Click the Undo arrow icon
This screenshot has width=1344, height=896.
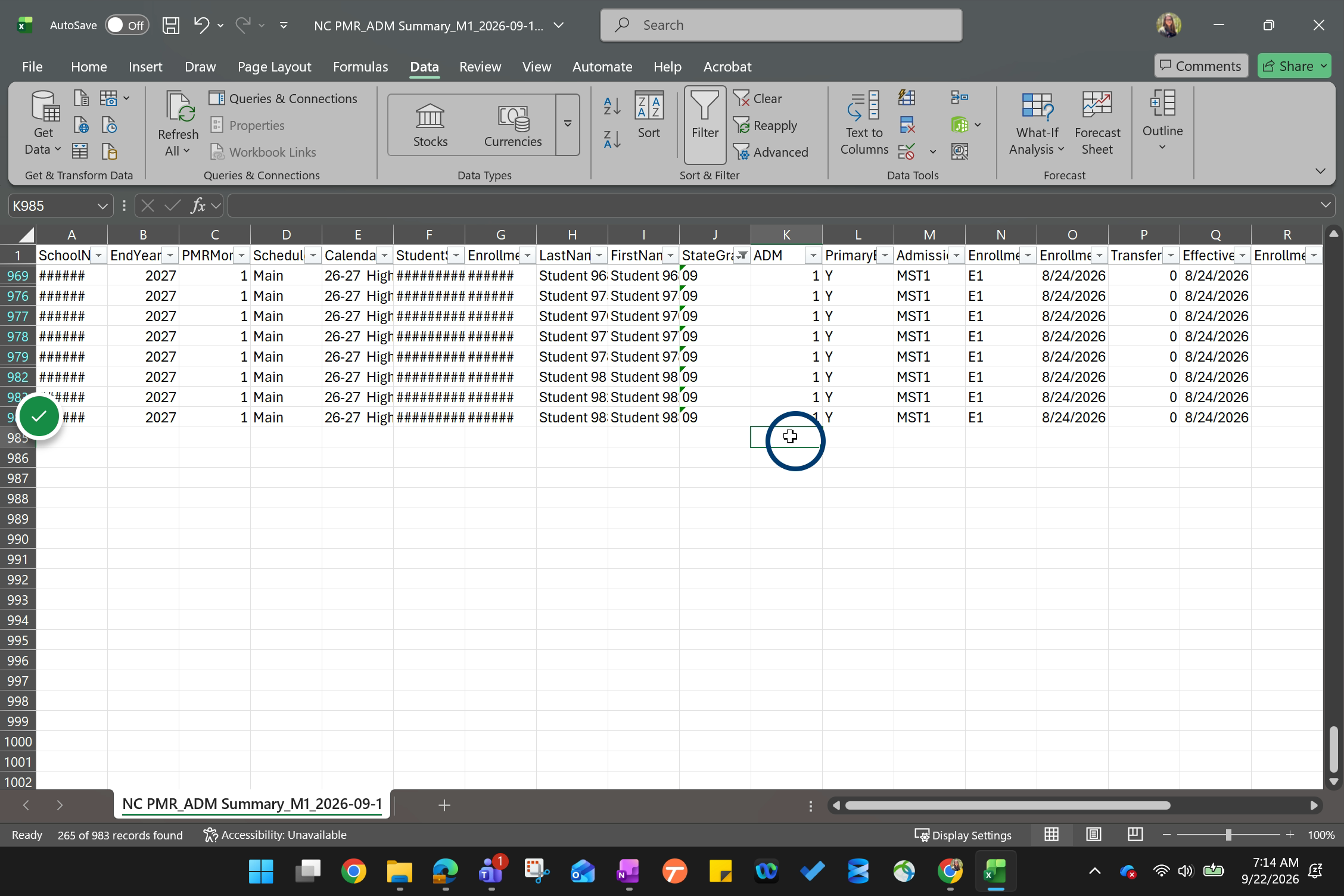[201, 25]
